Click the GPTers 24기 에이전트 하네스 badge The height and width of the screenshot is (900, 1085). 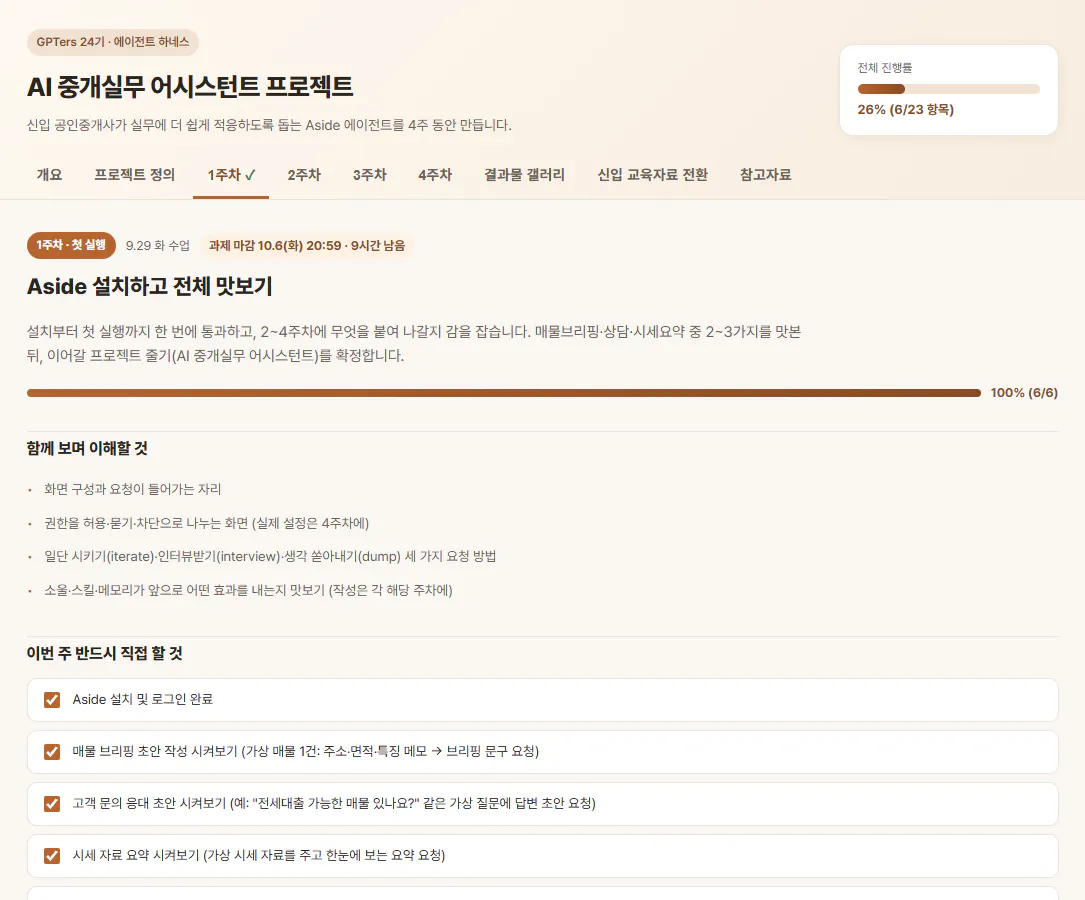[113, 42]
